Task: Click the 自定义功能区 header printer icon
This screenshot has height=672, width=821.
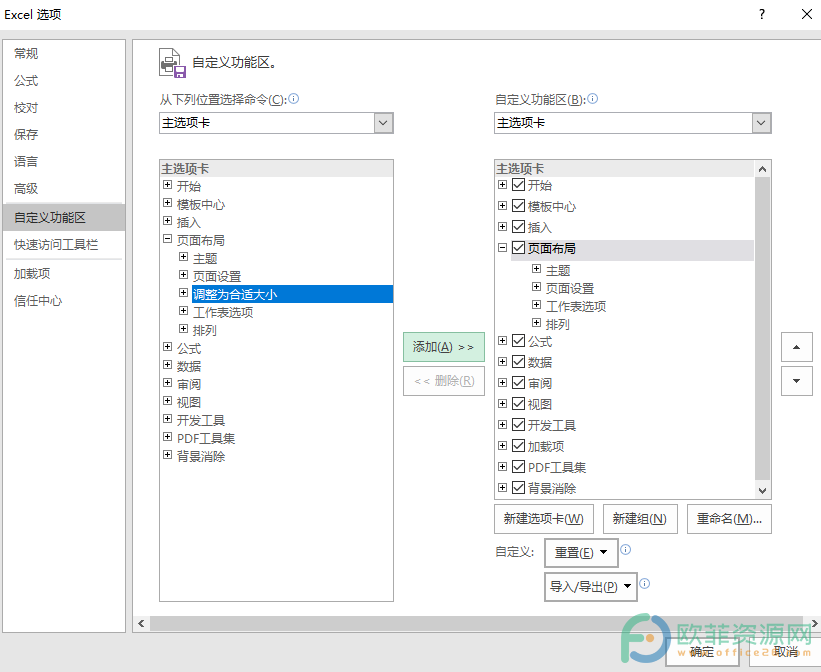Action: click(x=173, y=63)
